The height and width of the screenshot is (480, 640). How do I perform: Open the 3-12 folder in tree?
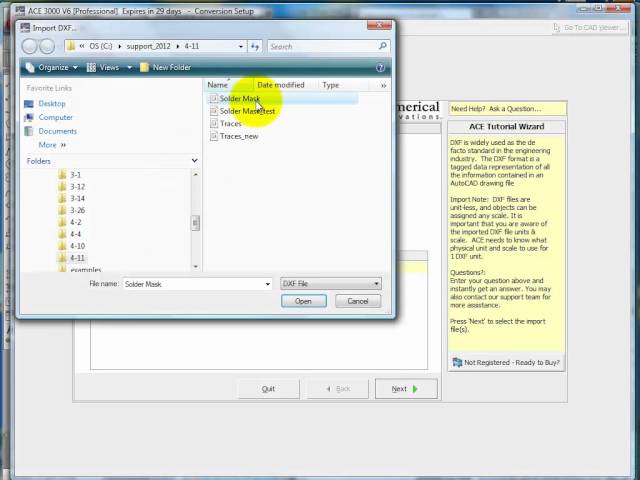pos(77,187)
